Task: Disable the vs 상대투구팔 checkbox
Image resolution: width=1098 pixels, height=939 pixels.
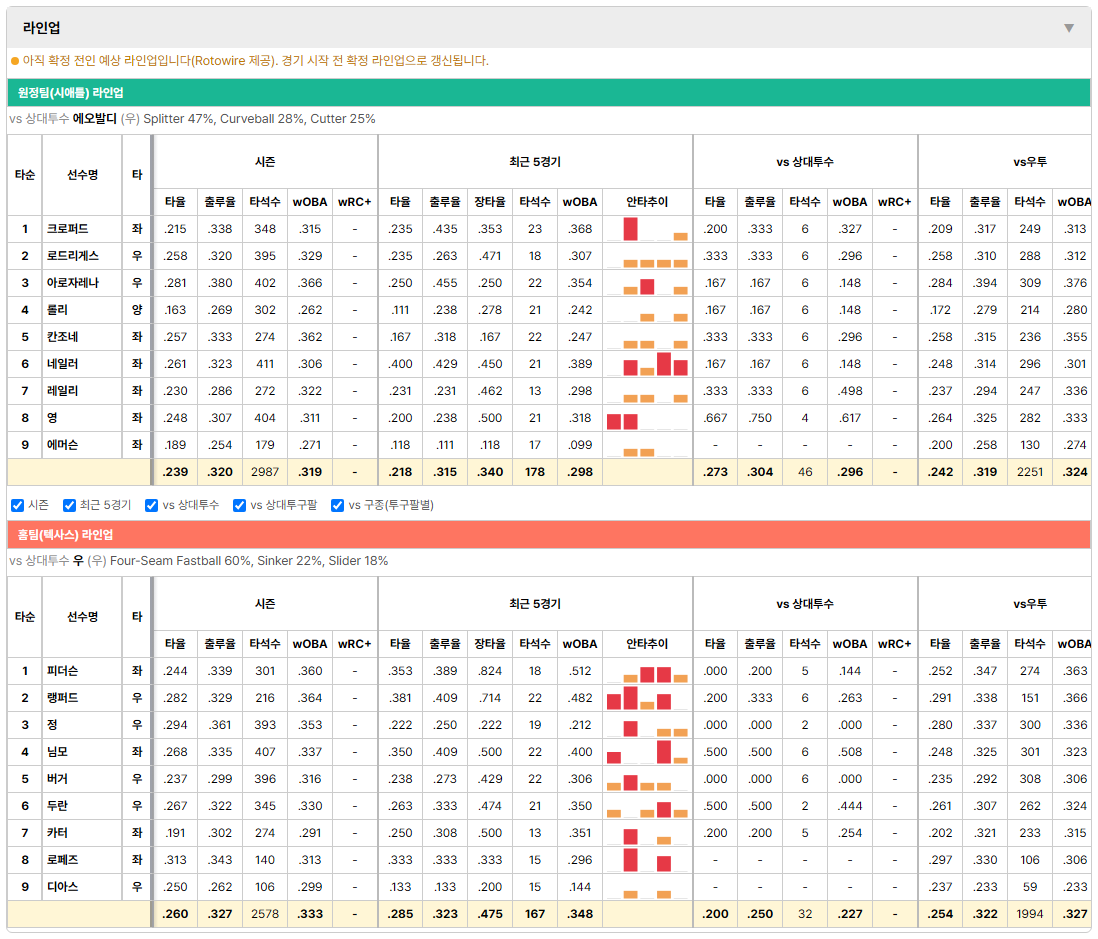Action: point(239,506)
